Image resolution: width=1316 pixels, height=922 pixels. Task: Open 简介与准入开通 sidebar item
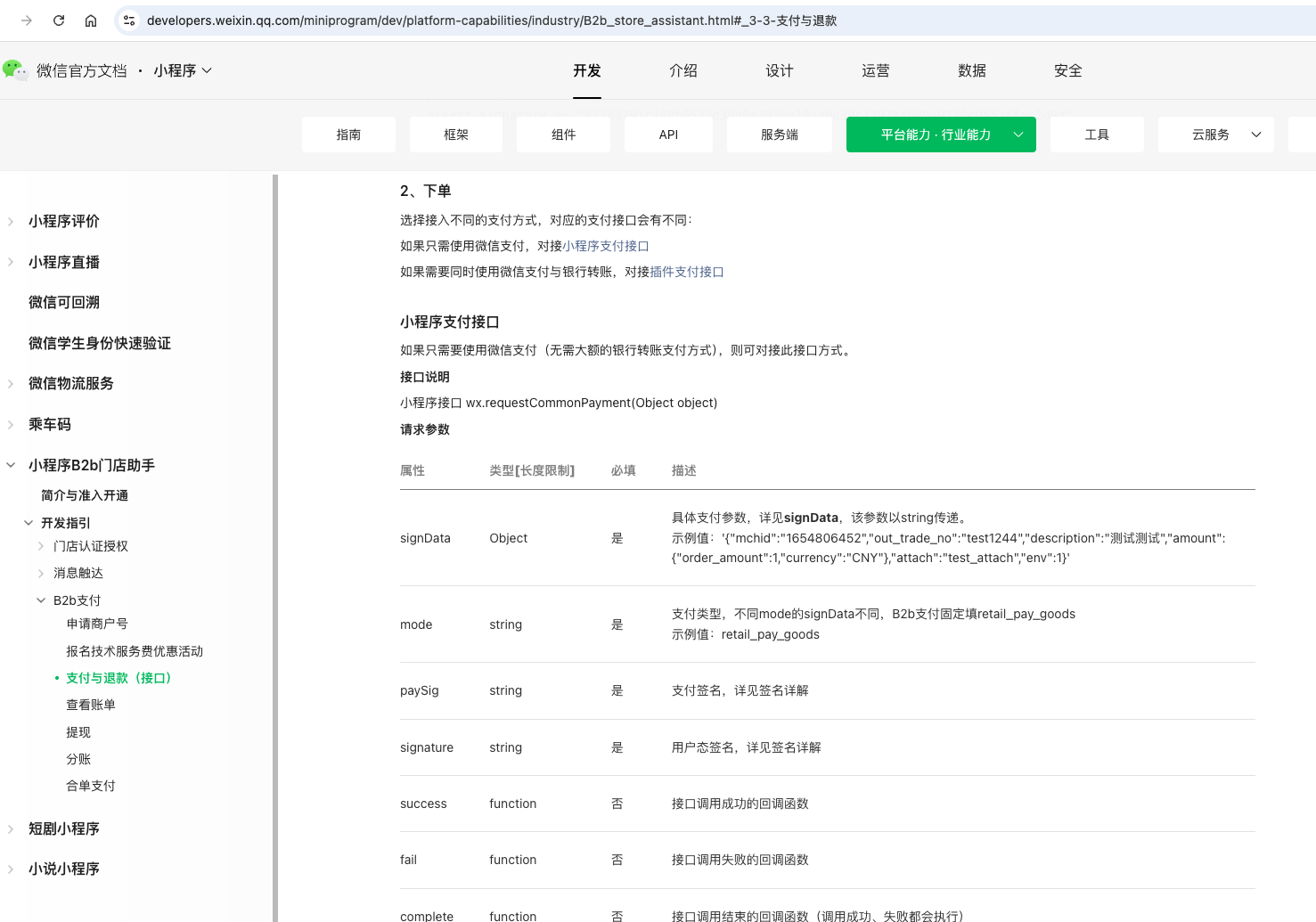coord(85,495)
